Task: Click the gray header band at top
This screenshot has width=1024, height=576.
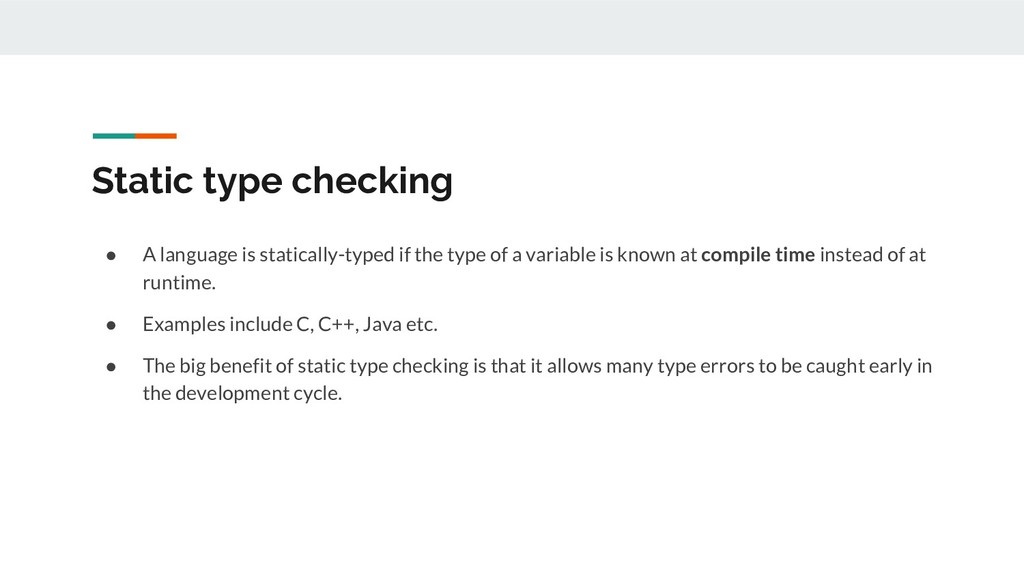Action: (x=512, y=27)
